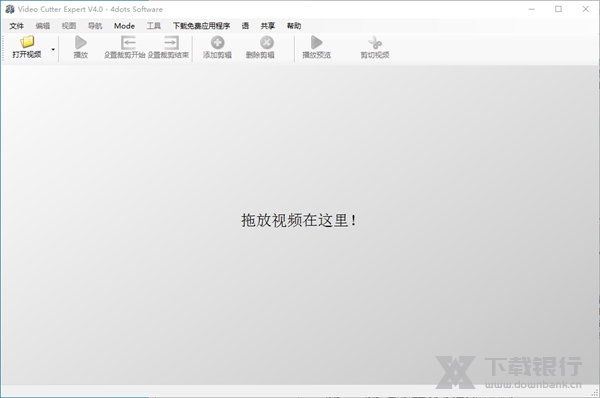600x398 pixels.
Task: Delete clip (删除剪辑) X icon
Action: pos(267,42)
